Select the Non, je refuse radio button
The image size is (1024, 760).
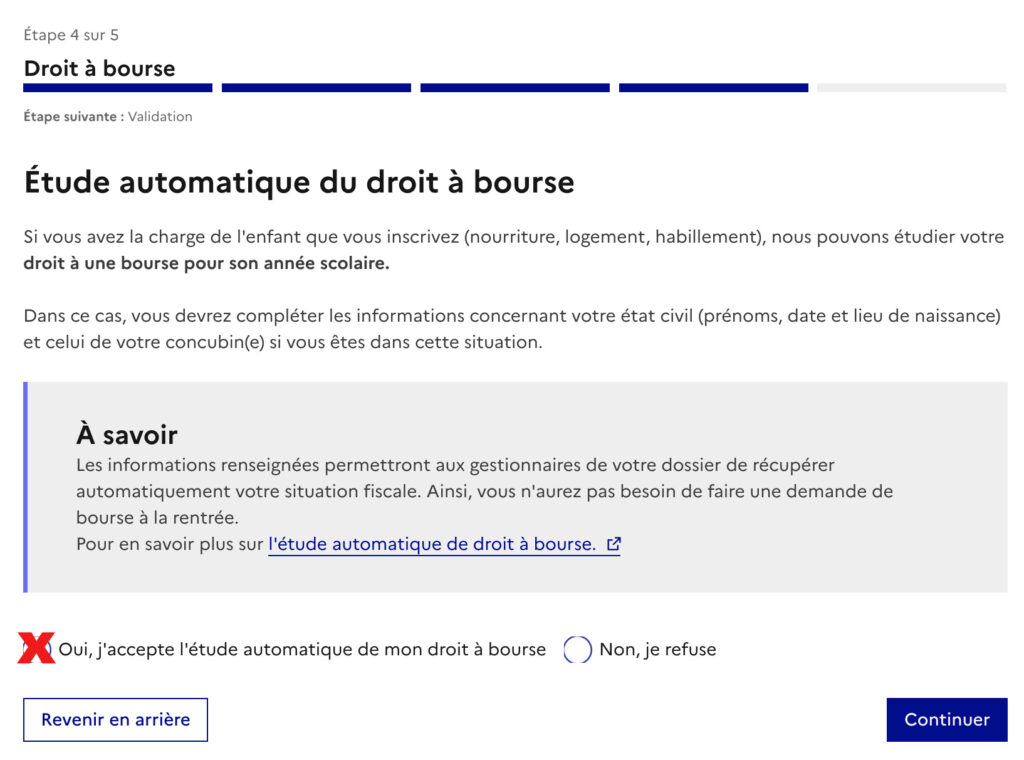577,650
